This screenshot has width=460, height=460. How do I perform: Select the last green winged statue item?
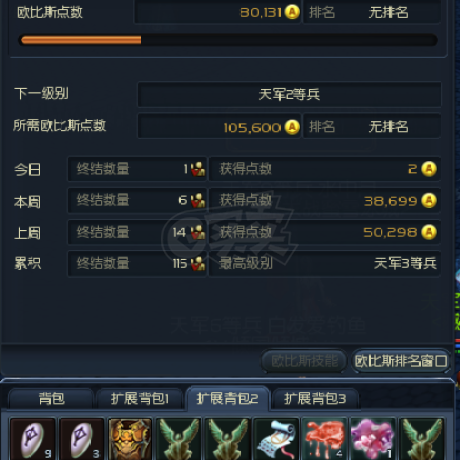coord(422,439)
